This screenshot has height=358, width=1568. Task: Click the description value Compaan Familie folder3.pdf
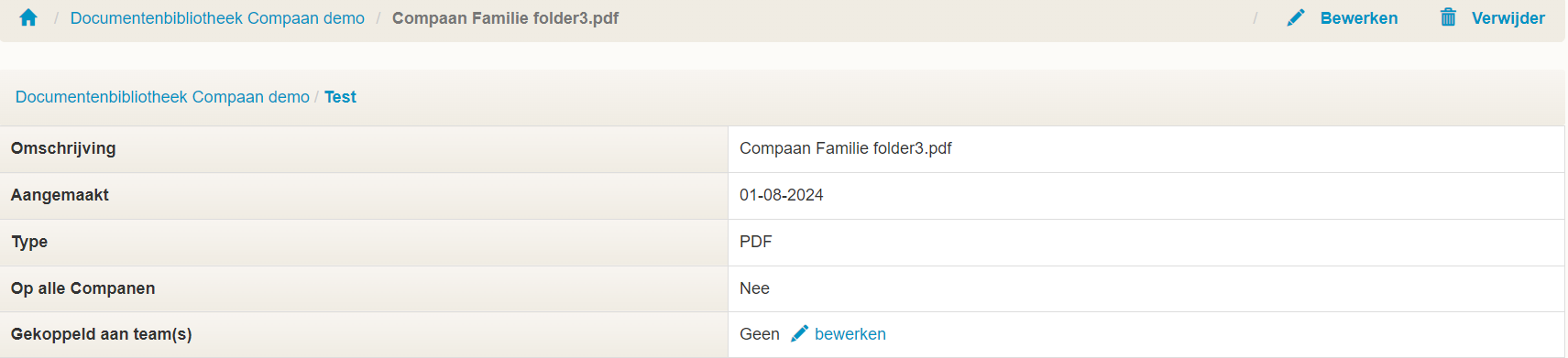[x=846, y=148]
